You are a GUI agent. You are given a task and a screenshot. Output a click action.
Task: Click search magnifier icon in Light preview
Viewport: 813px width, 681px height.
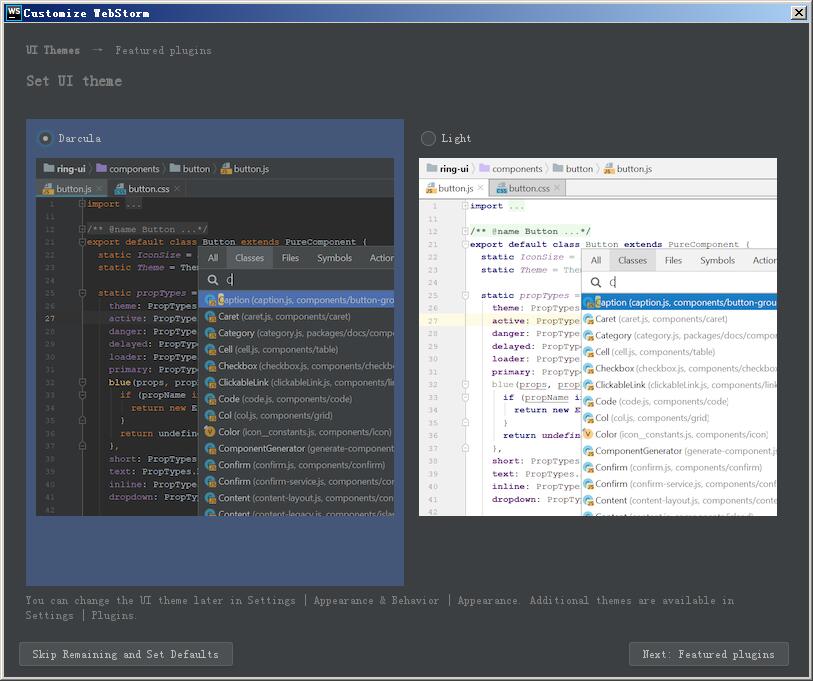[x=596, y=282]
